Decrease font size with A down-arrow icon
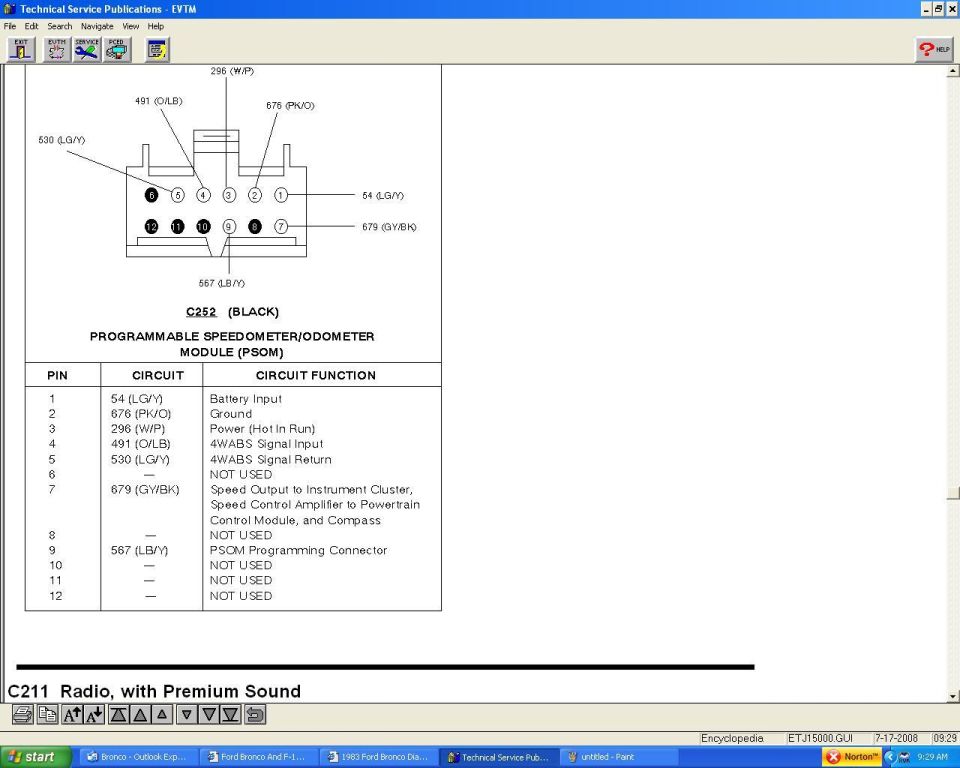Image resolution: width=960 pixels, height=768 pixels. click(x=94, y=714)
